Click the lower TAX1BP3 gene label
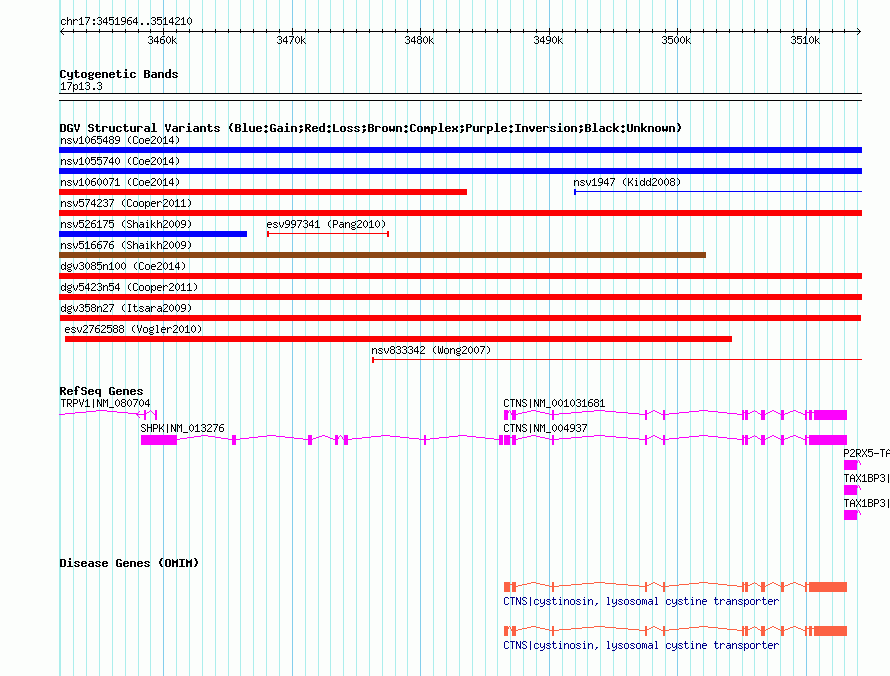 coord(866,503)
